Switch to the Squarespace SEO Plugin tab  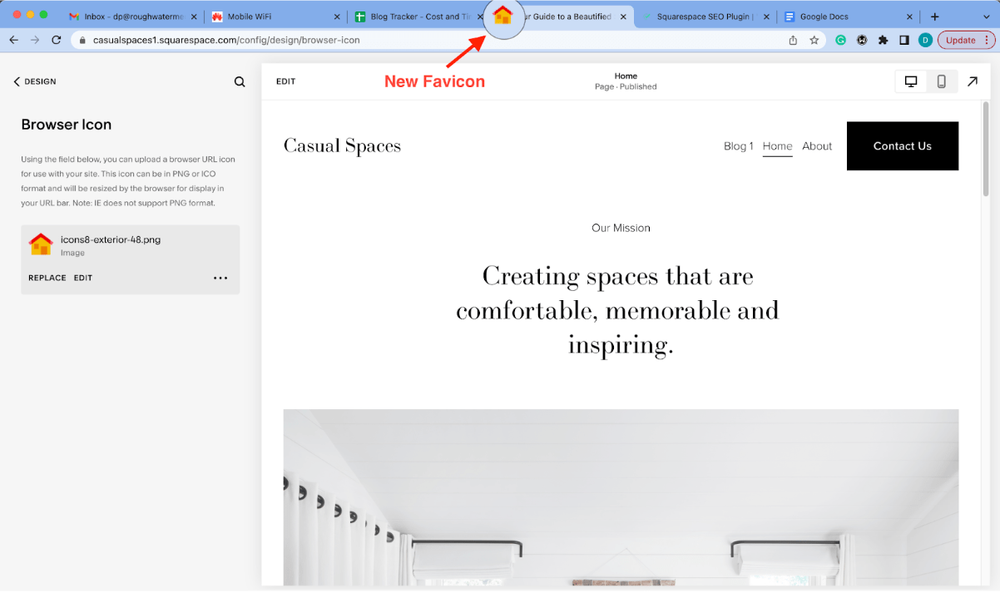tap(704, 16)
